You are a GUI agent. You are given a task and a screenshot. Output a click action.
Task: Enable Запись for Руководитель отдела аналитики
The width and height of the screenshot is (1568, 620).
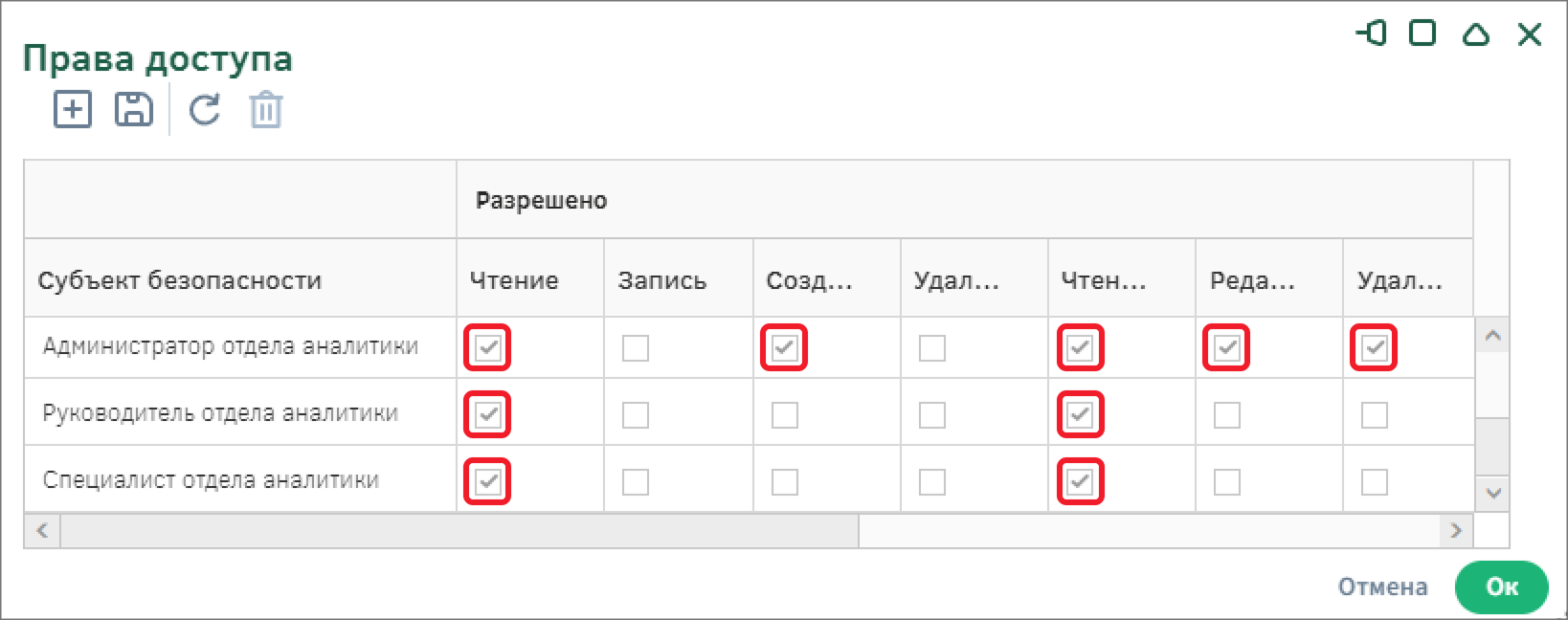coord(636,415)
